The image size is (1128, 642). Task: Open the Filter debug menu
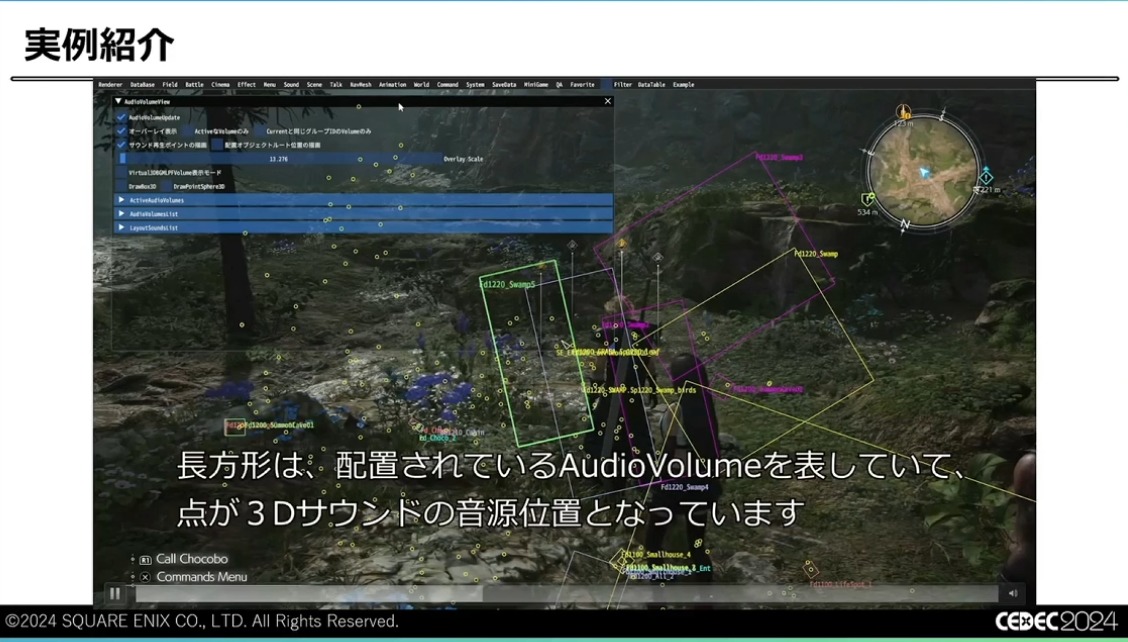(623, 85)
